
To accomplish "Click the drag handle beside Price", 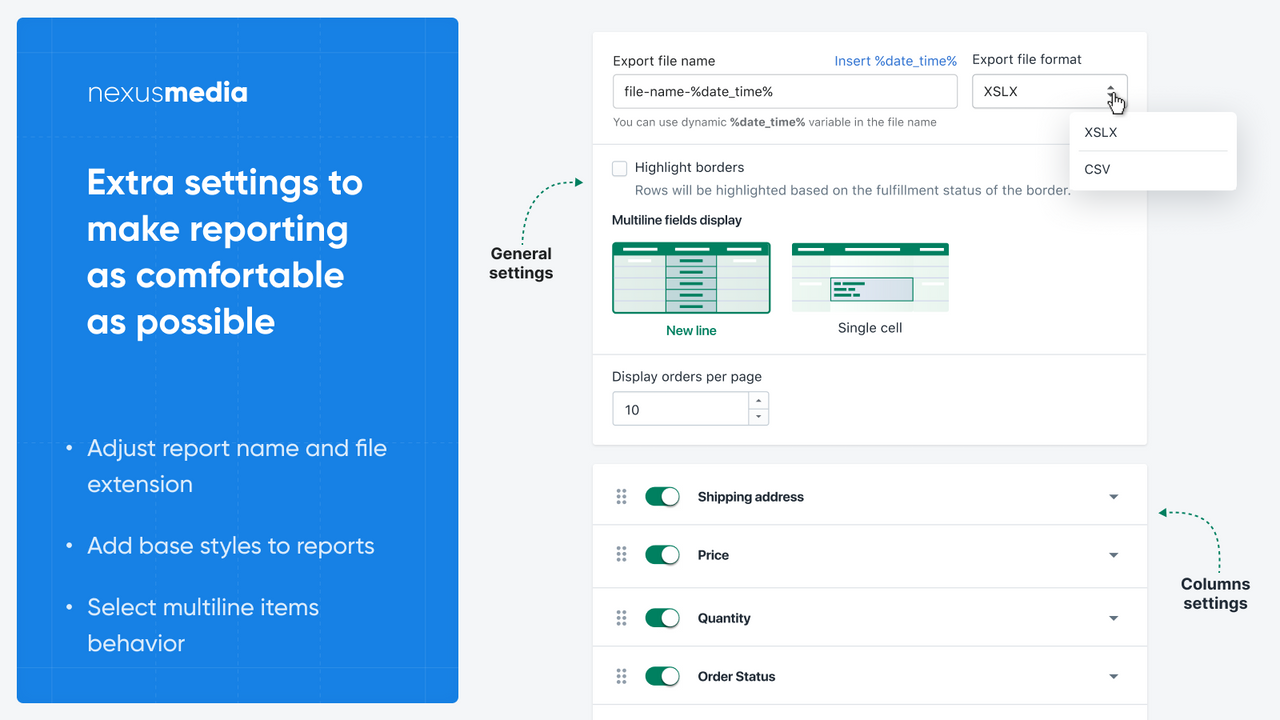I will tap(621, 555).
